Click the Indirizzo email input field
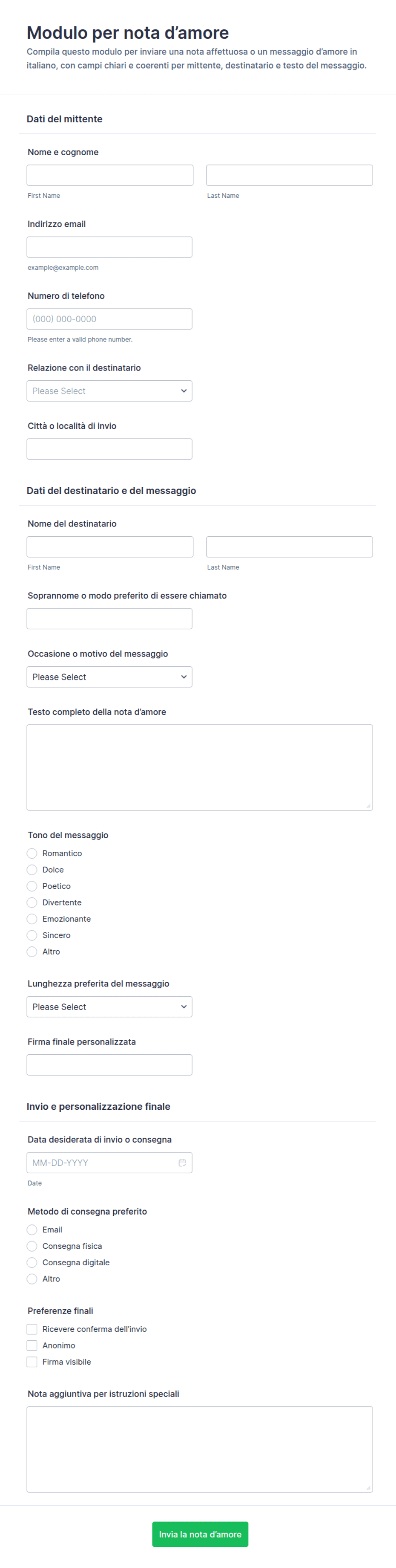 109,247
